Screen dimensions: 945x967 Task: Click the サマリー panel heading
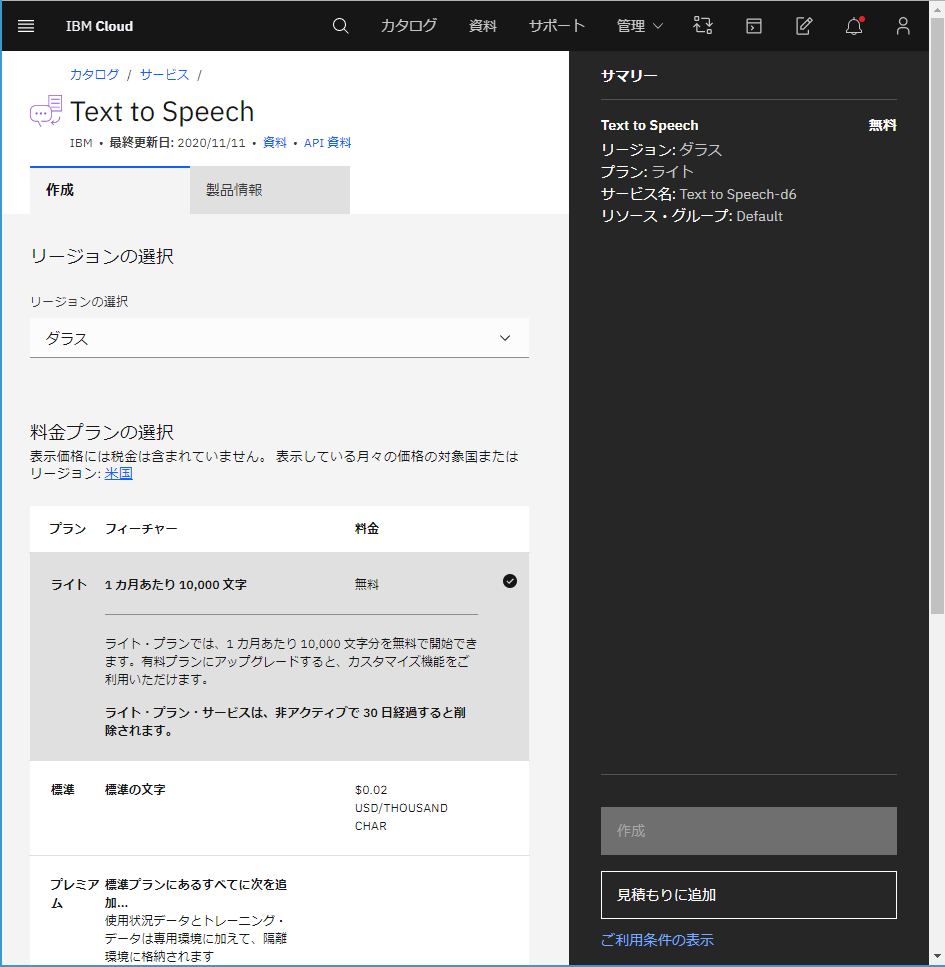[629, 75]
